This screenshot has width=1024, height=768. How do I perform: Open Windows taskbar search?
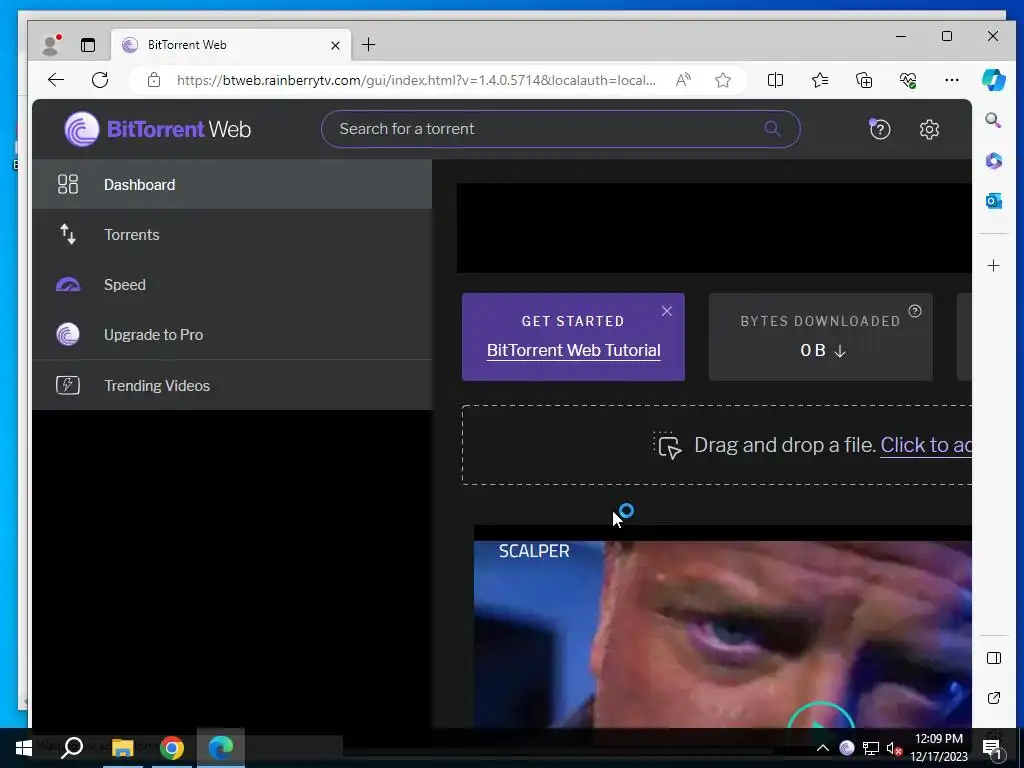(71, 748)
